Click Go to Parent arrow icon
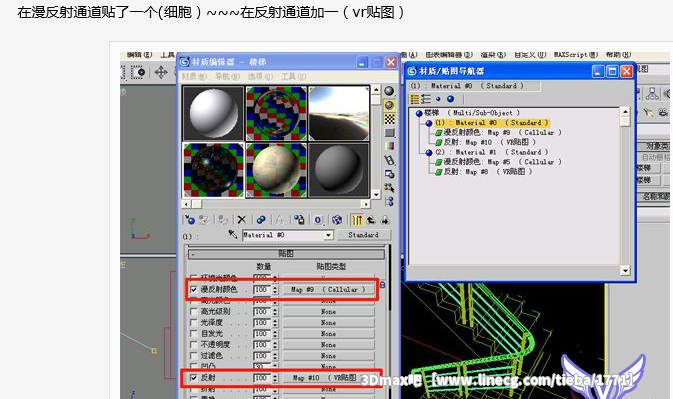This screenshot has height=399, width=673. (371, 220)
